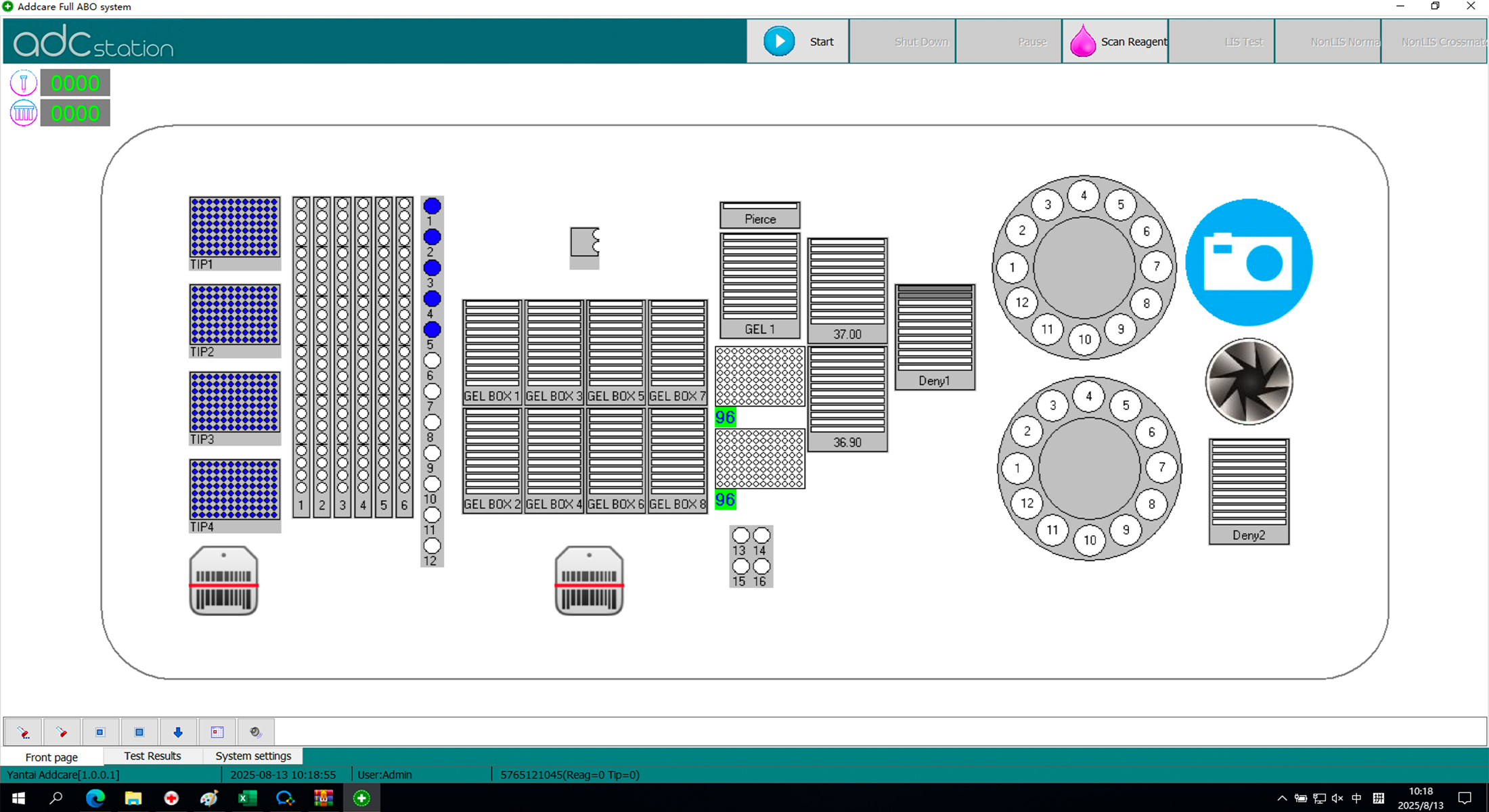Screen dimensions: 1489x812
Task: Toggle well 13 in the small sample grid
Action: pyautogui.click(x=740, y=535)
